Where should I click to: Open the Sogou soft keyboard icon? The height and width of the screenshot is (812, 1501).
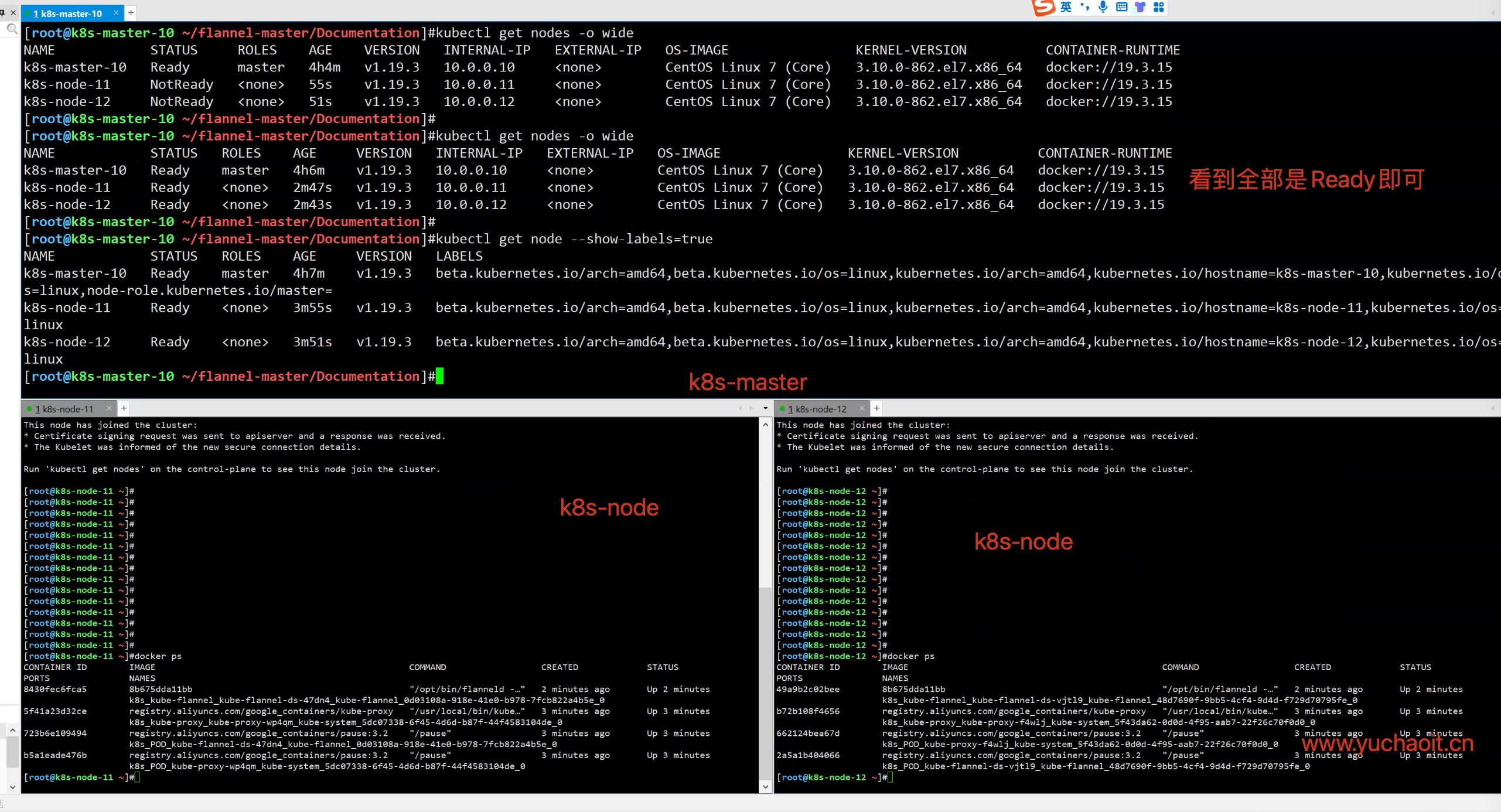pos(1121,7)
